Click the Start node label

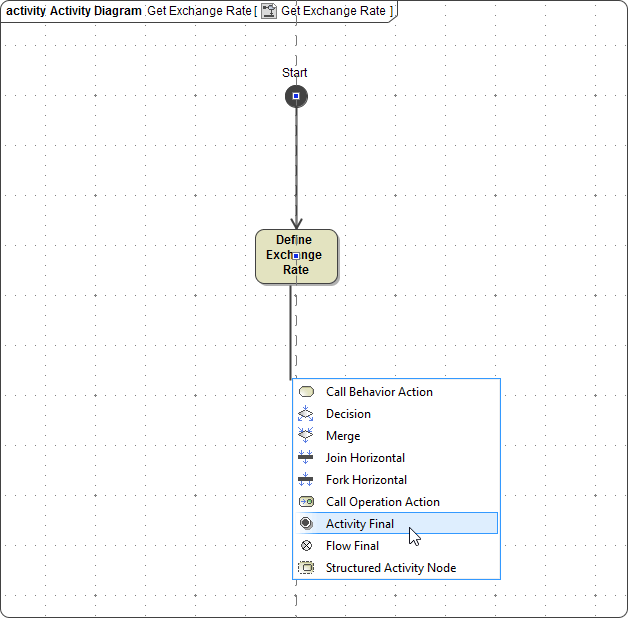tap(295, 73)
